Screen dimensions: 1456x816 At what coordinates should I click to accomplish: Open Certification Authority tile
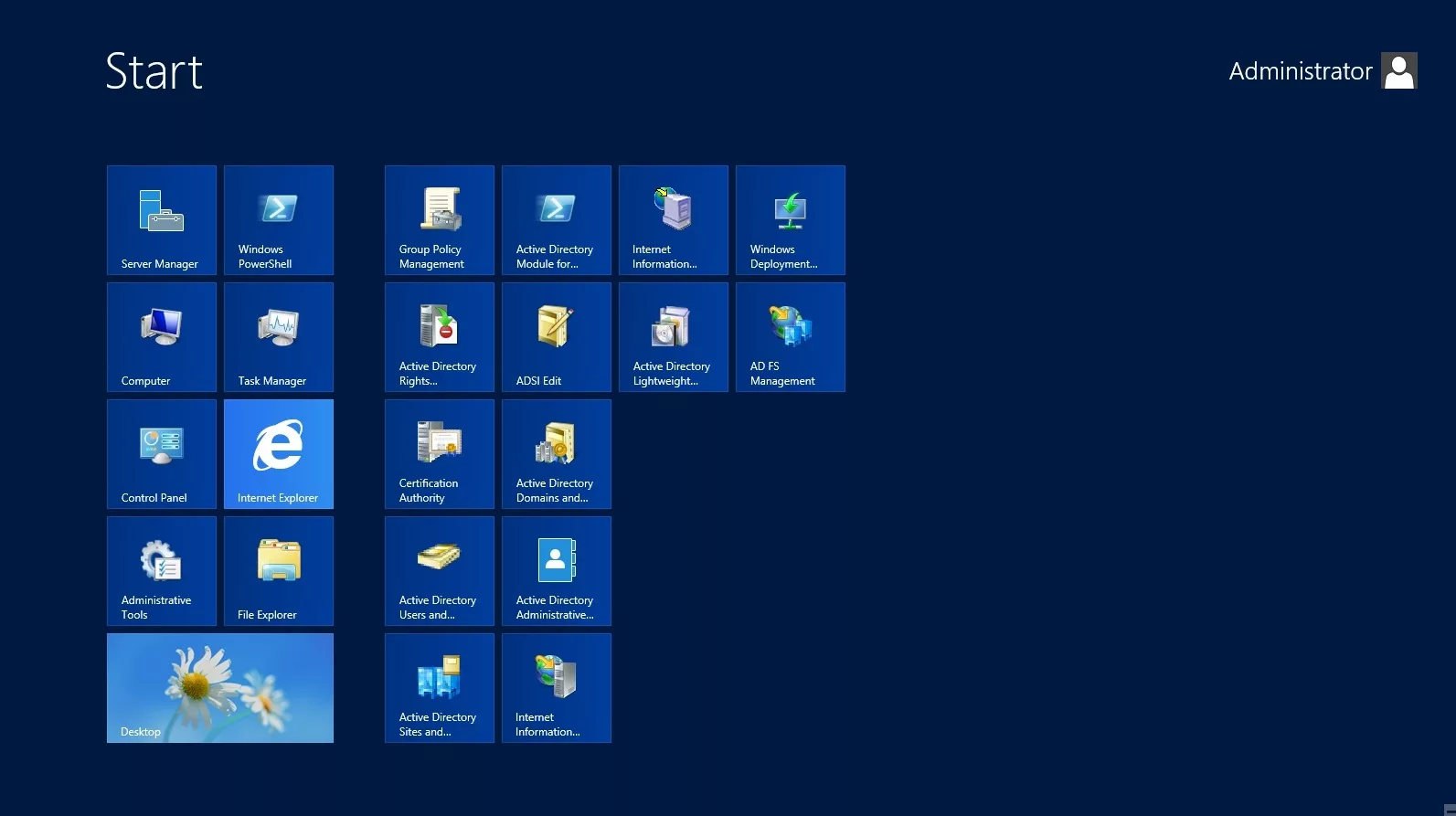(x=440, y=454)
